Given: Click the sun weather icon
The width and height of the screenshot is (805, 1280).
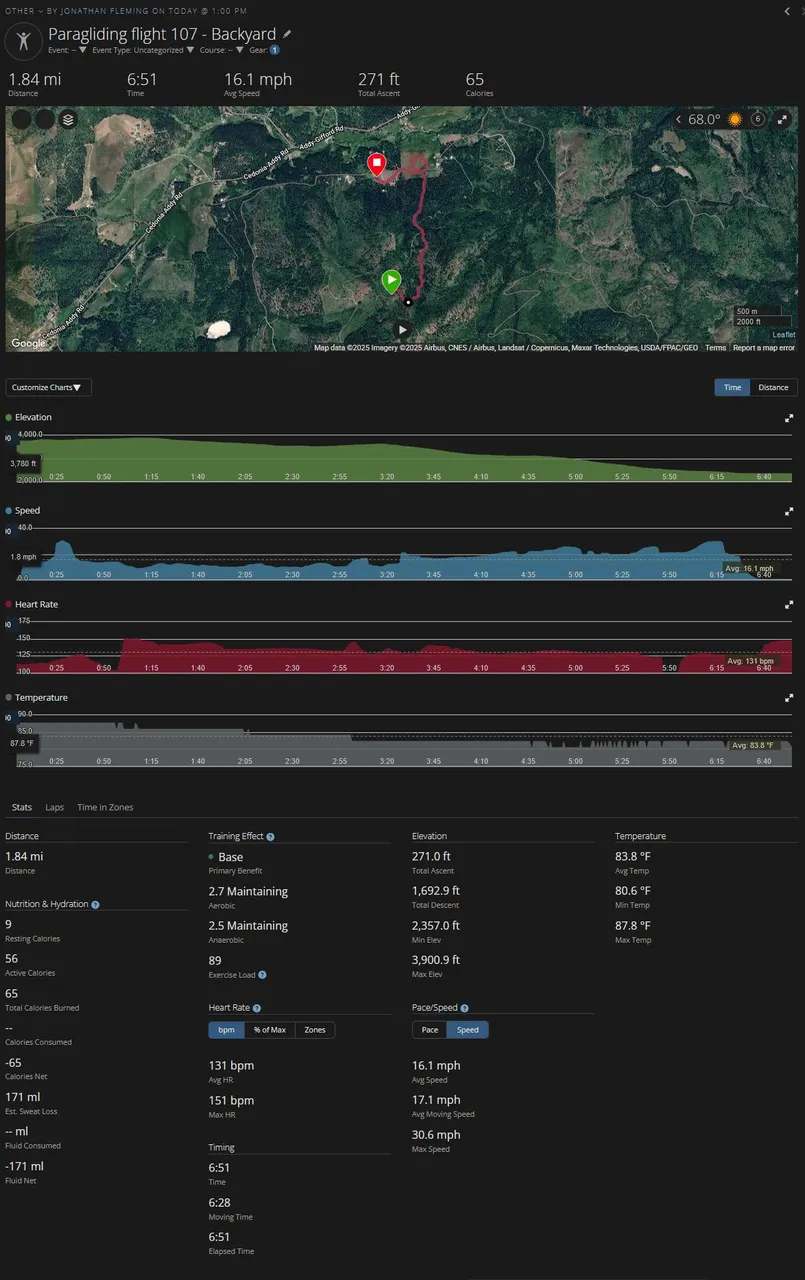Looking at the screenshot, I should point(735,119).
